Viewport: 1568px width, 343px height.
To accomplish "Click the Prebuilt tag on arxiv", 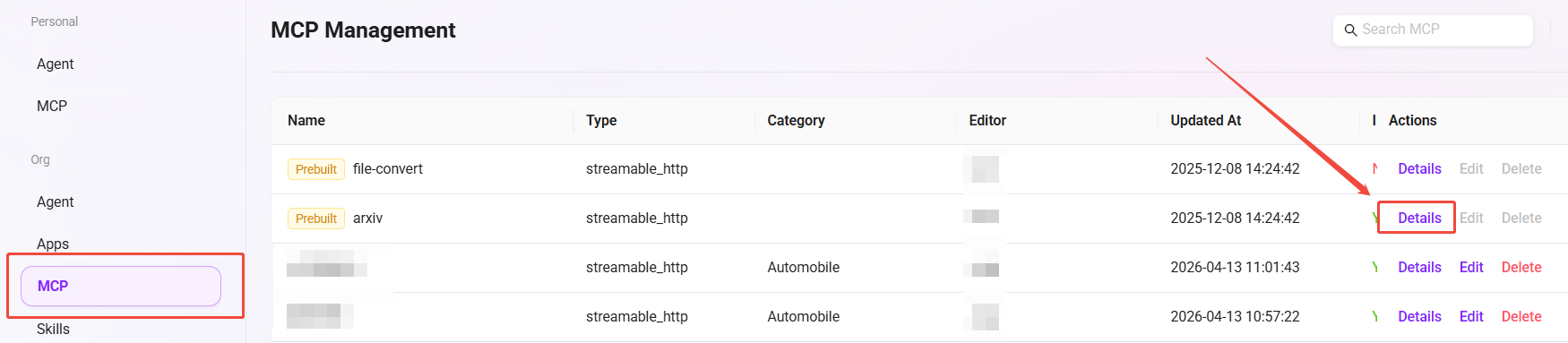I will (316, 219).
